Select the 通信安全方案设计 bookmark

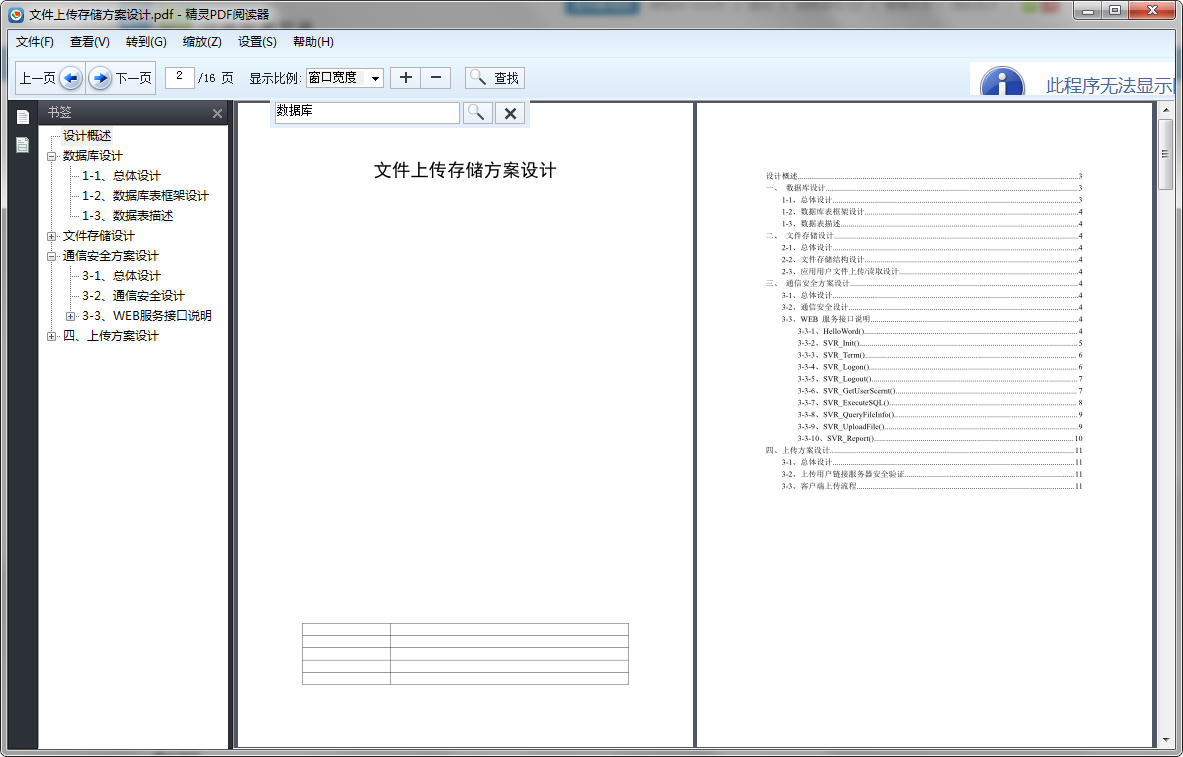pos(111,256)
